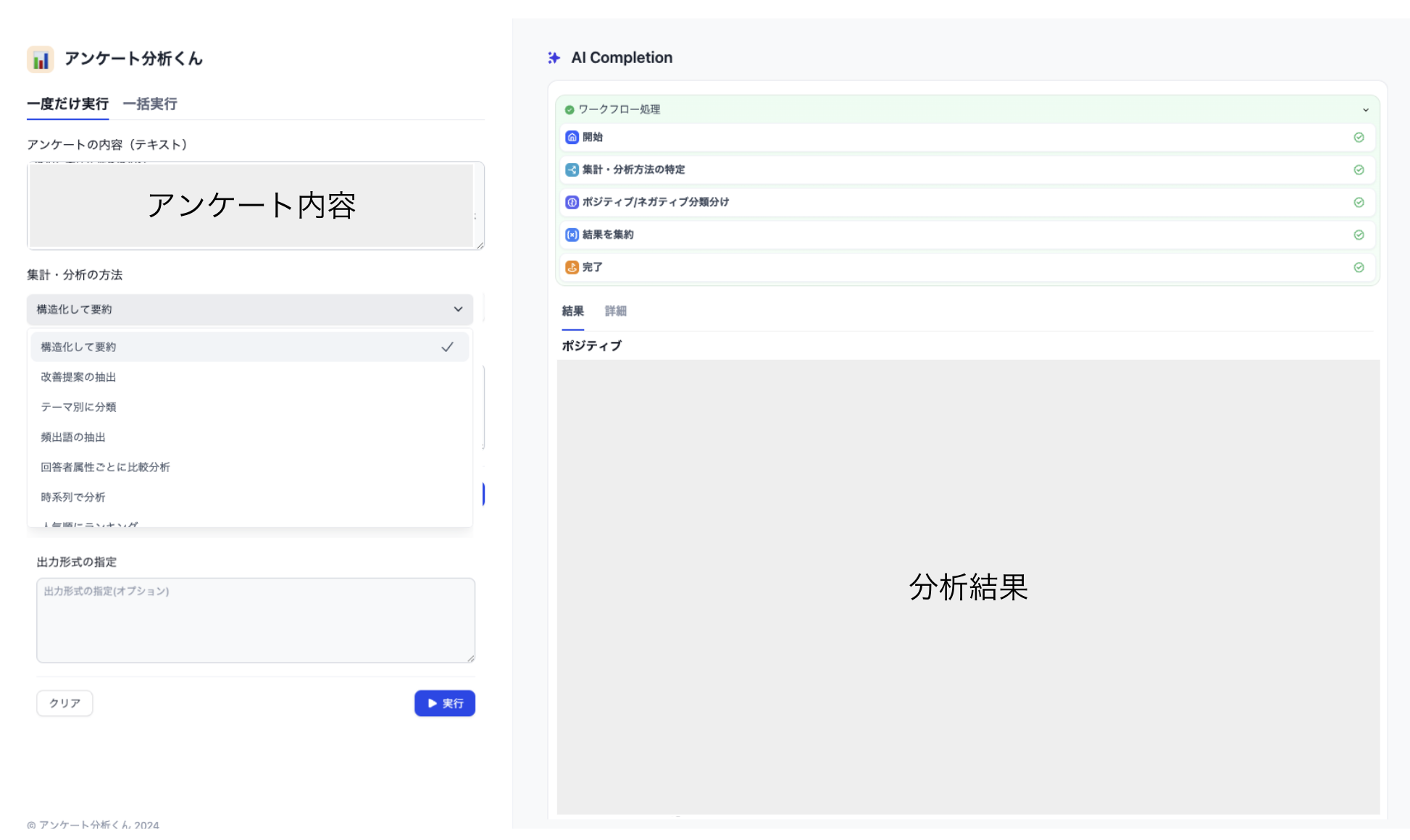Choose テーマ別に分類 from the list
Screen dimensions: 1410x840
(78, 407)
